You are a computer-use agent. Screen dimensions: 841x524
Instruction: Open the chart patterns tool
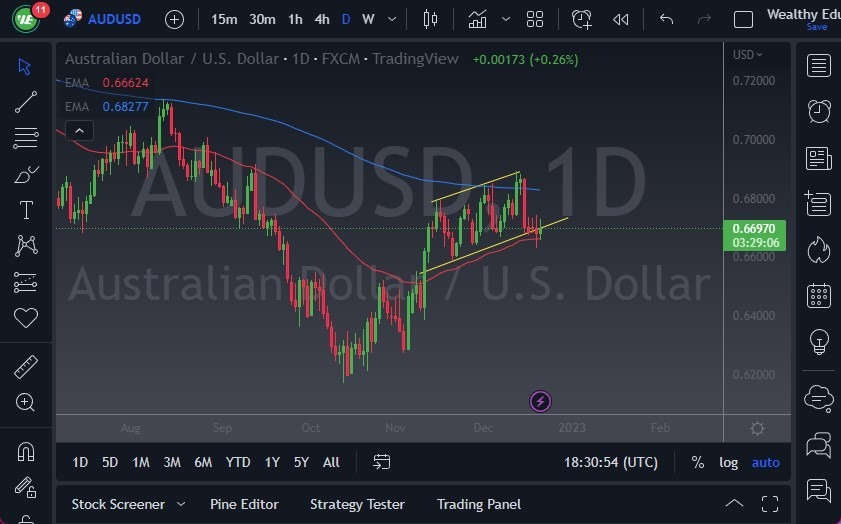(26, 246)
